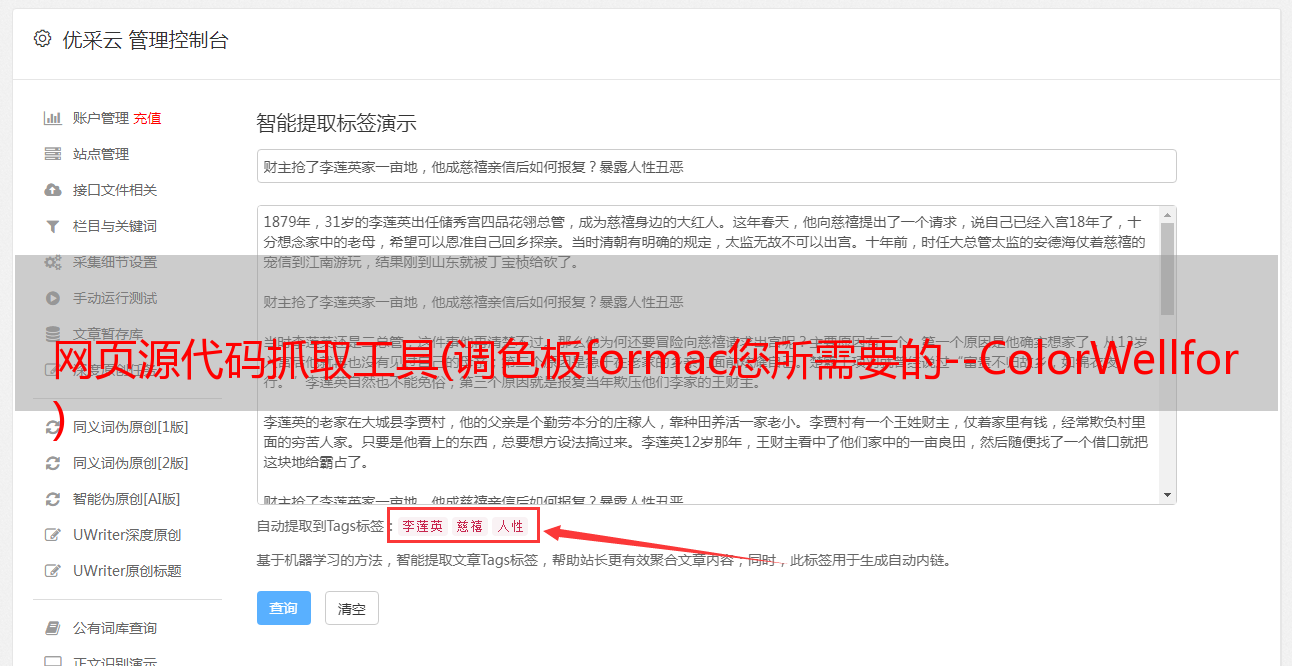Image resolution: width=1292 pixels, height=666 pixels.
Task: Click the extracted tag 李莲英
Action: tap(422, 526)
